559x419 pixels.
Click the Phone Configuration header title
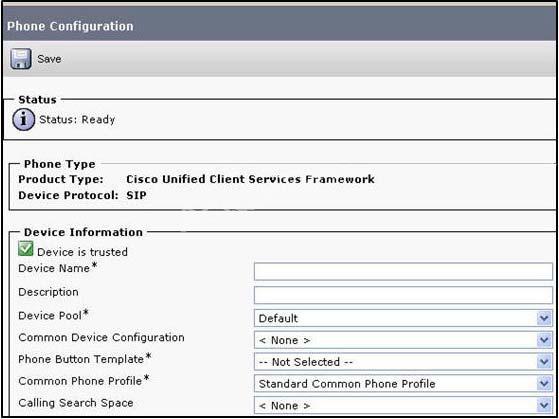coord(70,26)
